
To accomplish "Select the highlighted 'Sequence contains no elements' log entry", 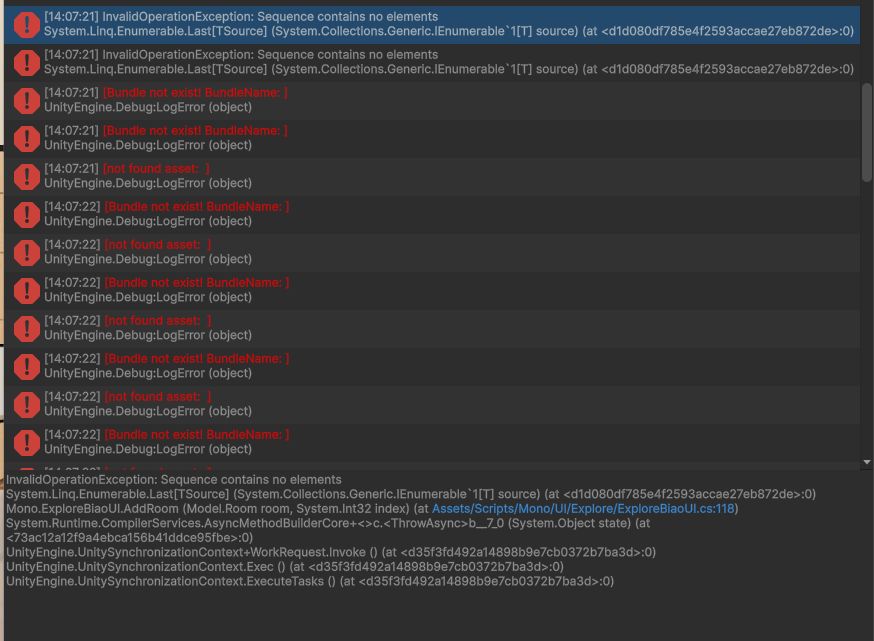I will [x=432, y=25].
